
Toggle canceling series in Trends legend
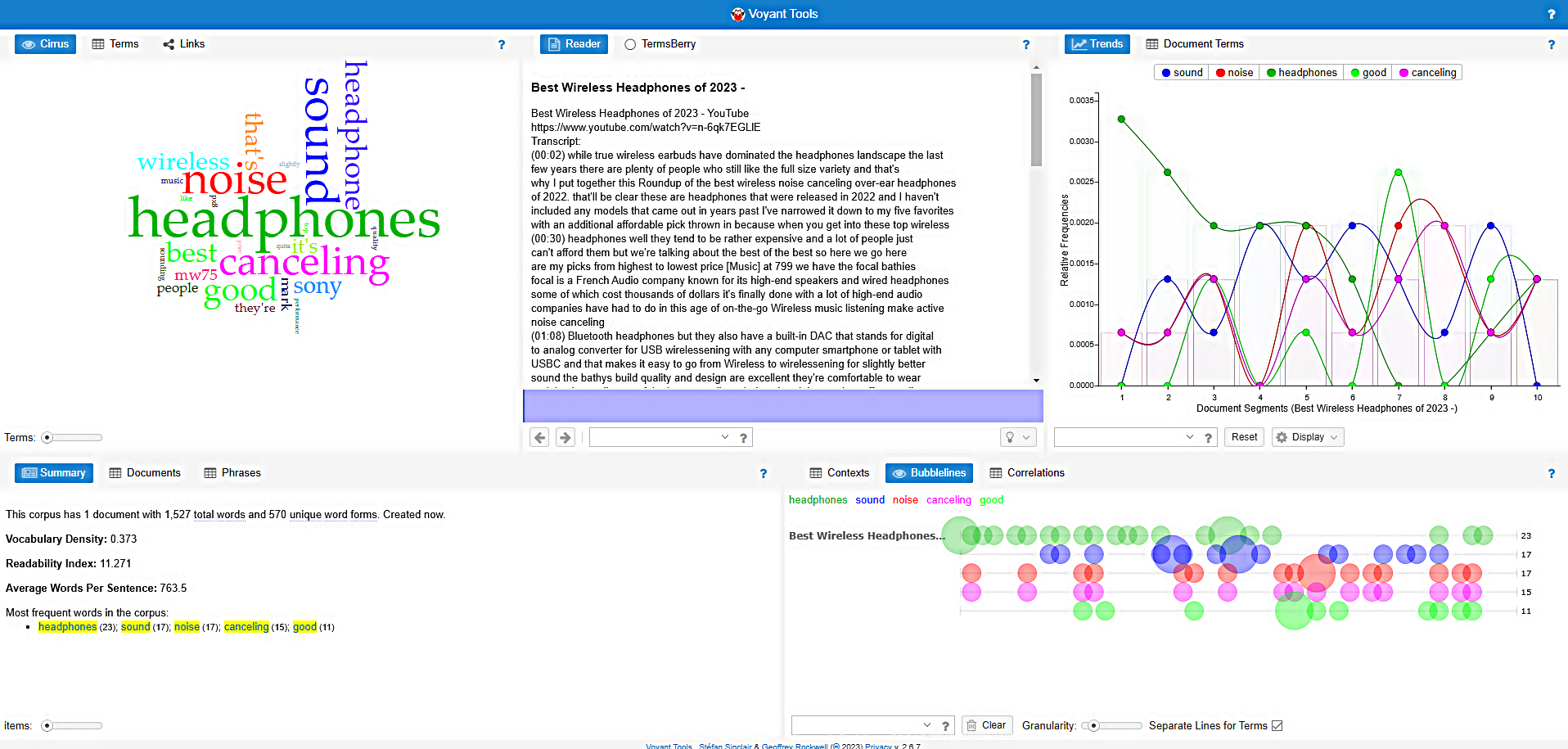(1427, 73)
